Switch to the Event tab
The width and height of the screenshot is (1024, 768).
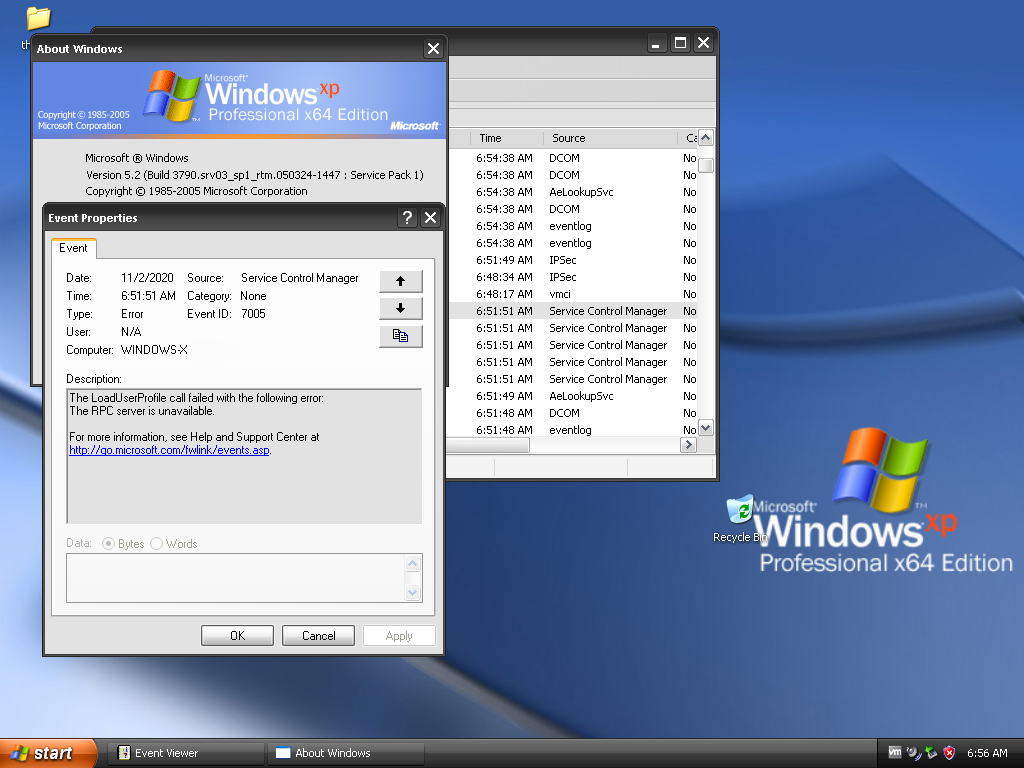(x=73, y=248)
